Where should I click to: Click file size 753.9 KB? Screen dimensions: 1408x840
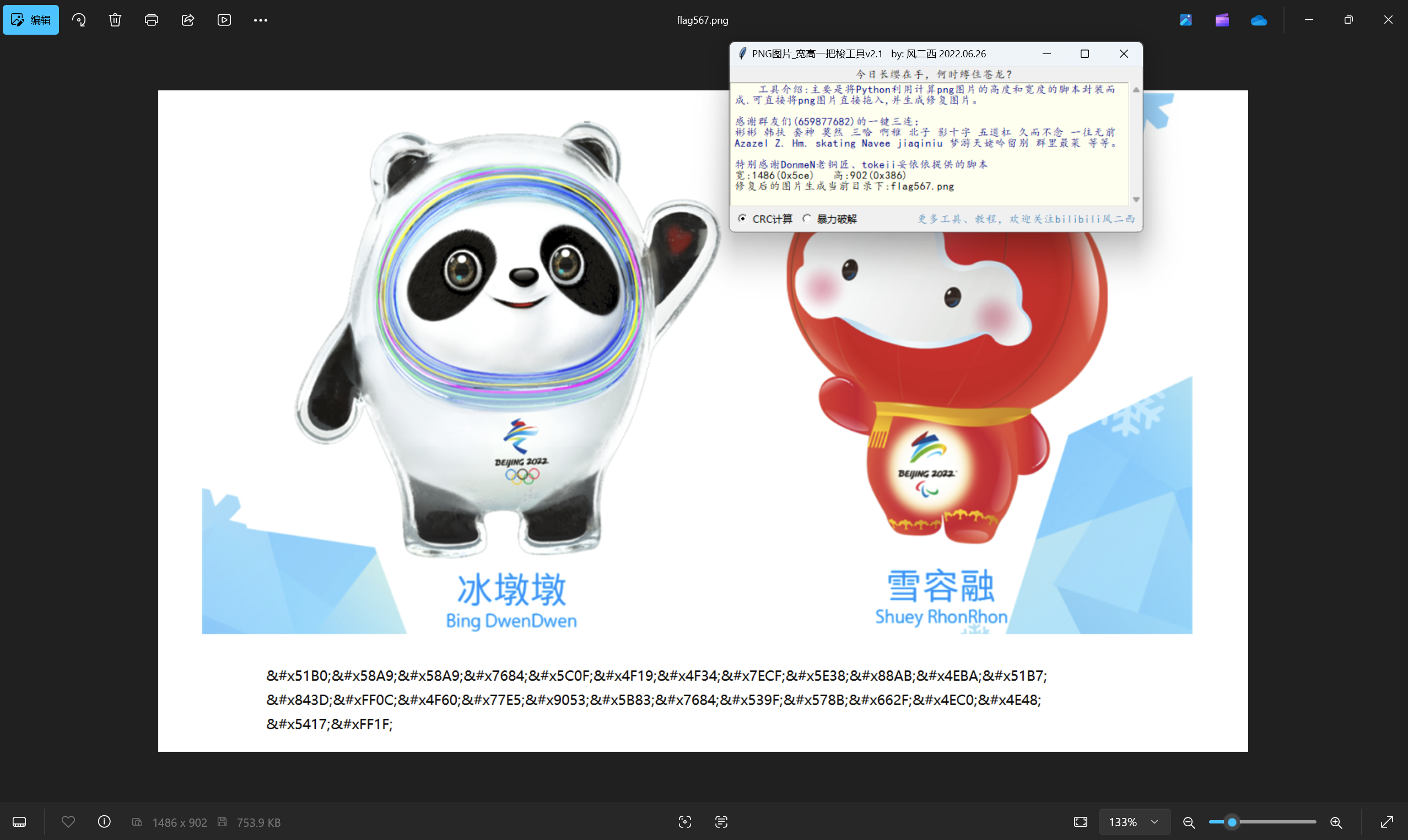pos(258,822)
